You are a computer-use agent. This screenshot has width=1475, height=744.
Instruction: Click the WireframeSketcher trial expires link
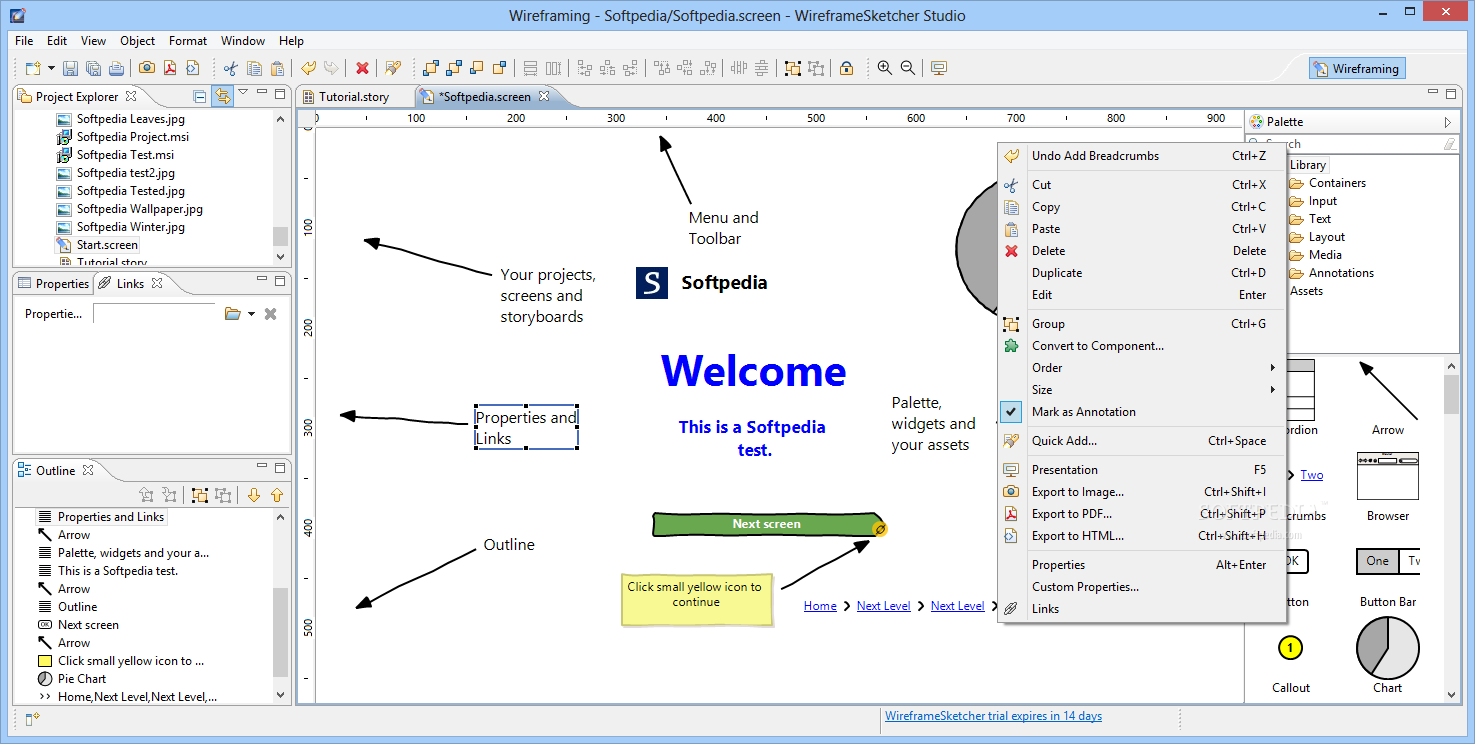pos(993,716)
